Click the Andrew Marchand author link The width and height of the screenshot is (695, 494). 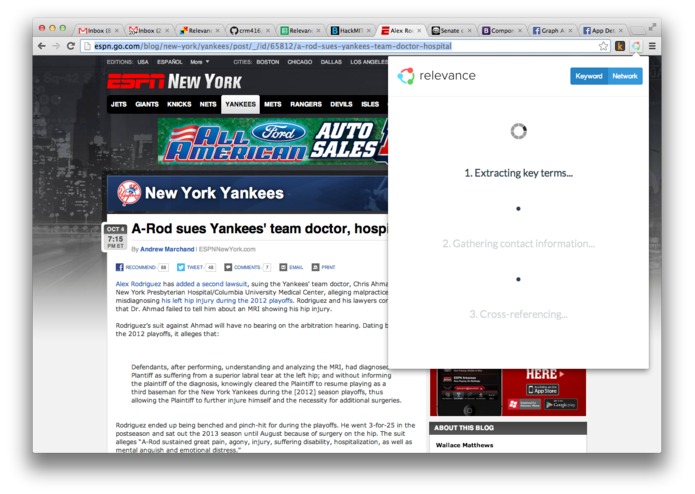[167, 249]
